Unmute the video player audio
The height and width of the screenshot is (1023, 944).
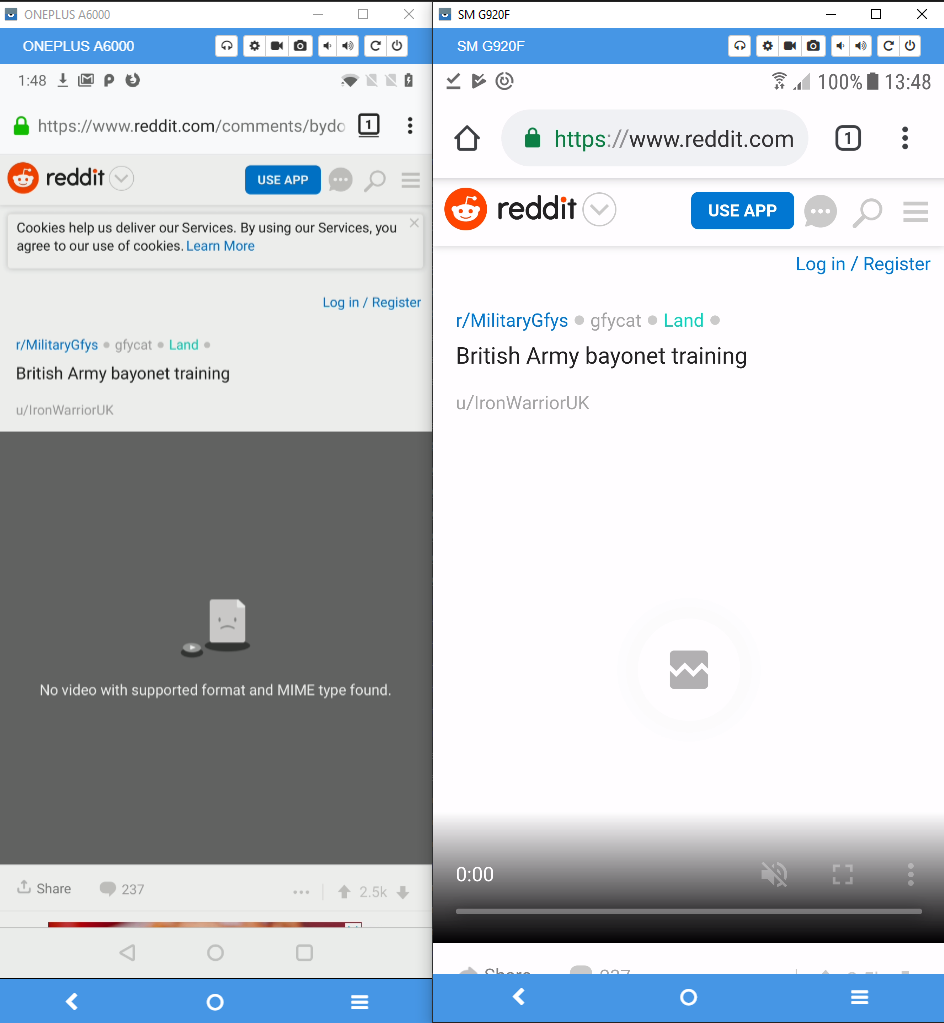[x=774, y=874]
